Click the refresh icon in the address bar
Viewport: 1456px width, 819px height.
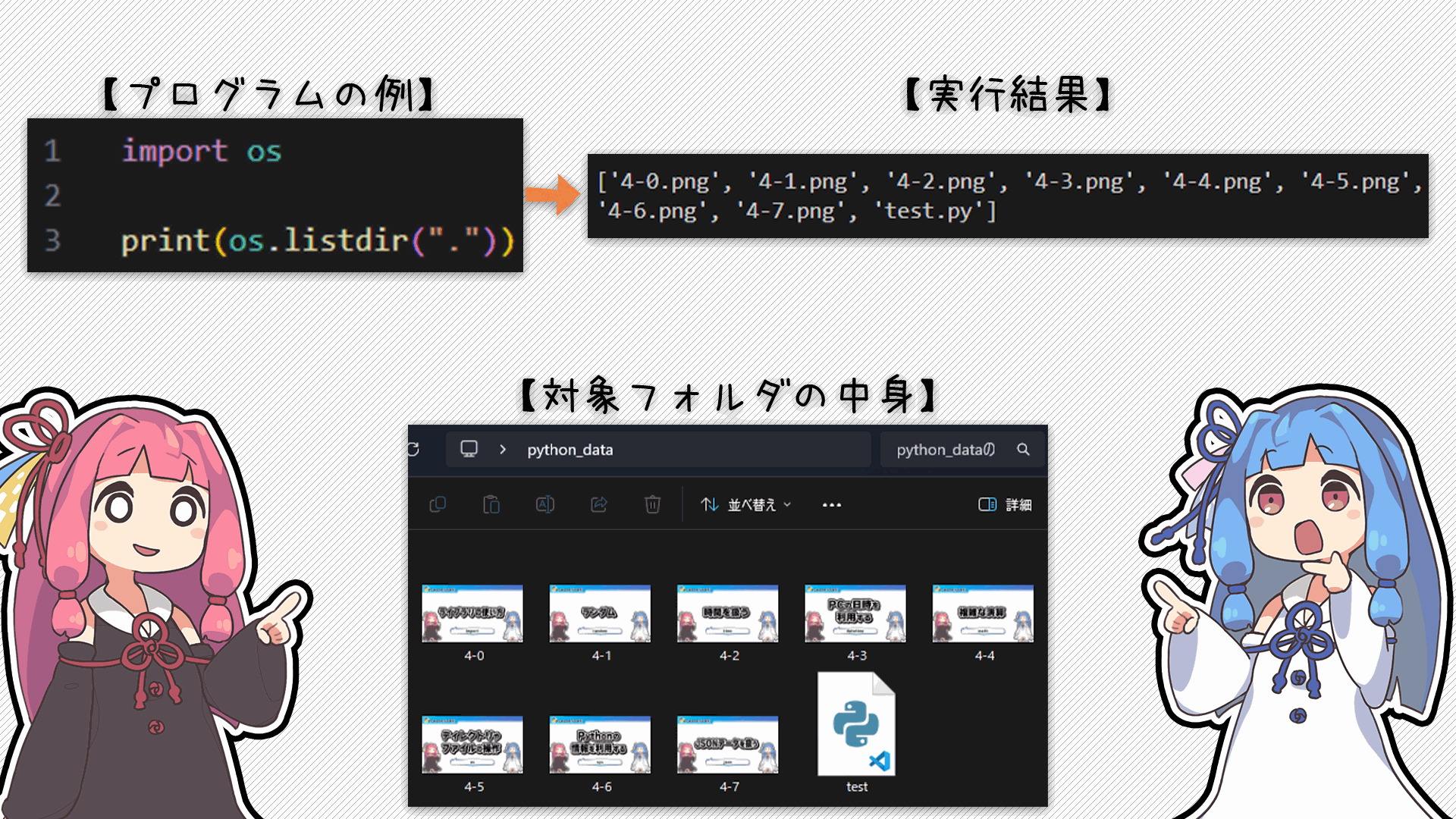[414, 449]
